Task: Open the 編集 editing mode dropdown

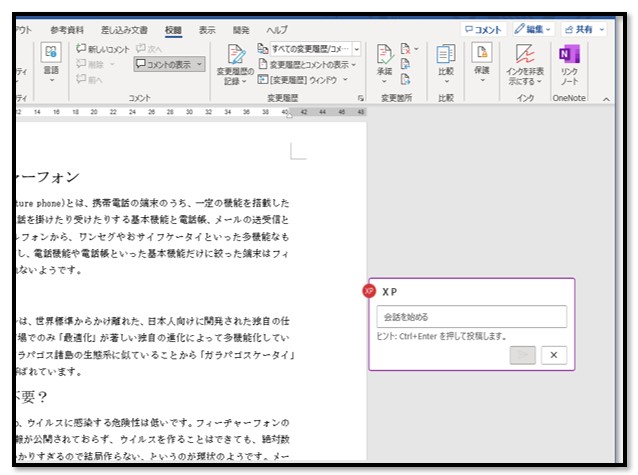Action: (x=533, y=29)
